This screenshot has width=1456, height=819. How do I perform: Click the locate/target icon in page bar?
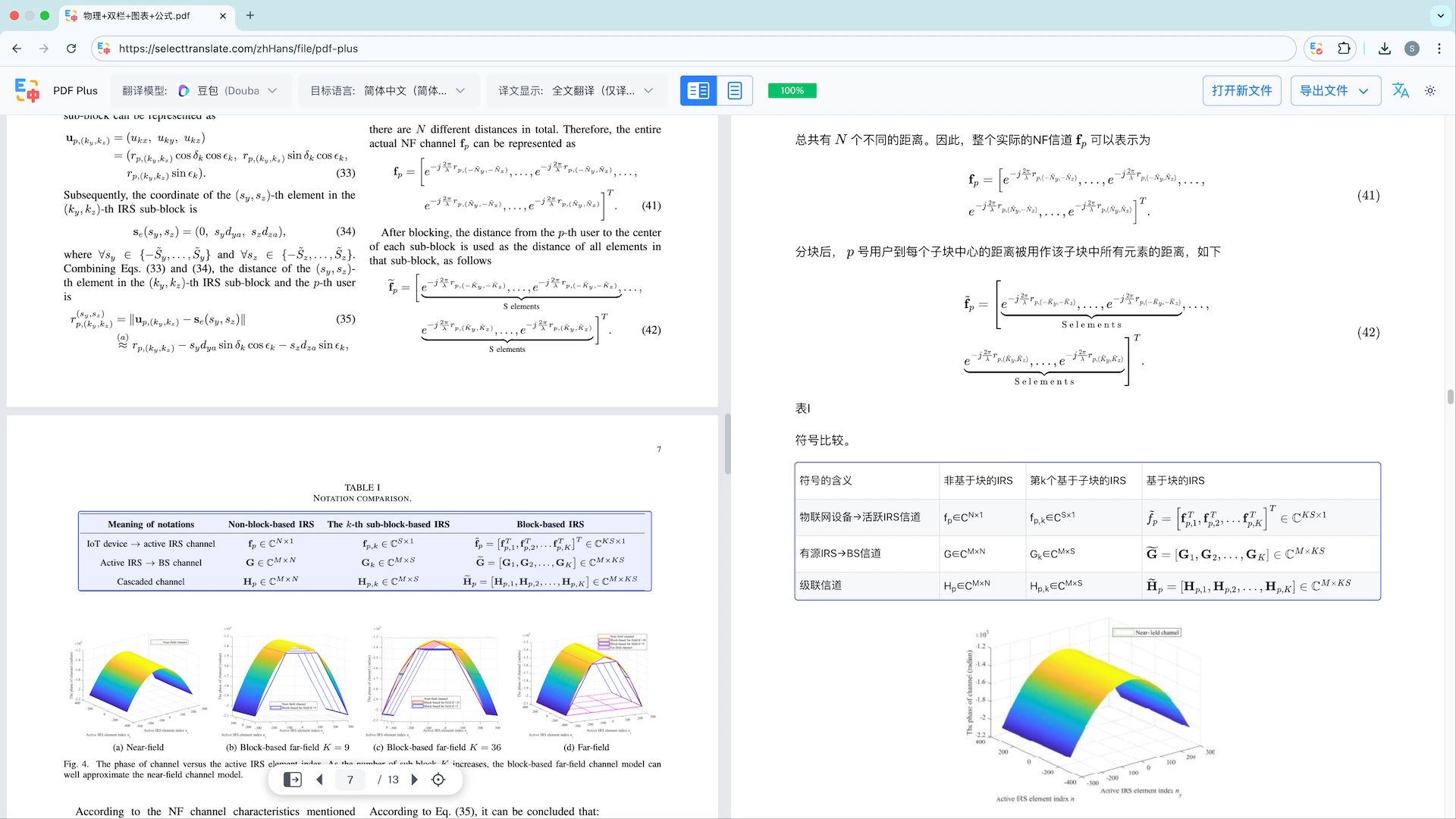438,780
